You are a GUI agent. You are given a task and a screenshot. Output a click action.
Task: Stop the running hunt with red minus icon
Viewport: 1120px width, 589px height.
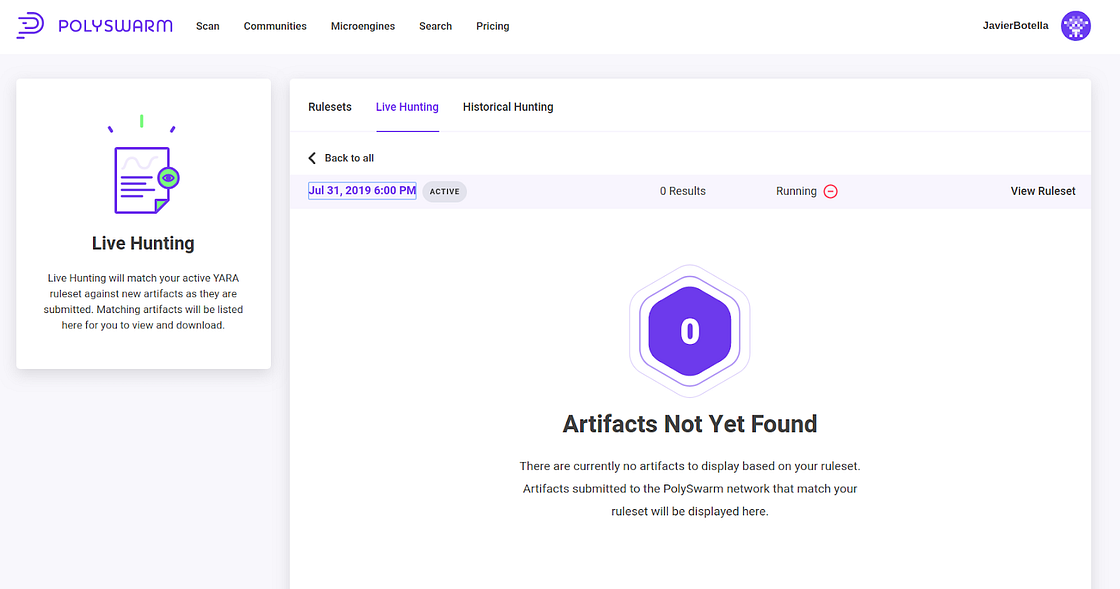830,191
